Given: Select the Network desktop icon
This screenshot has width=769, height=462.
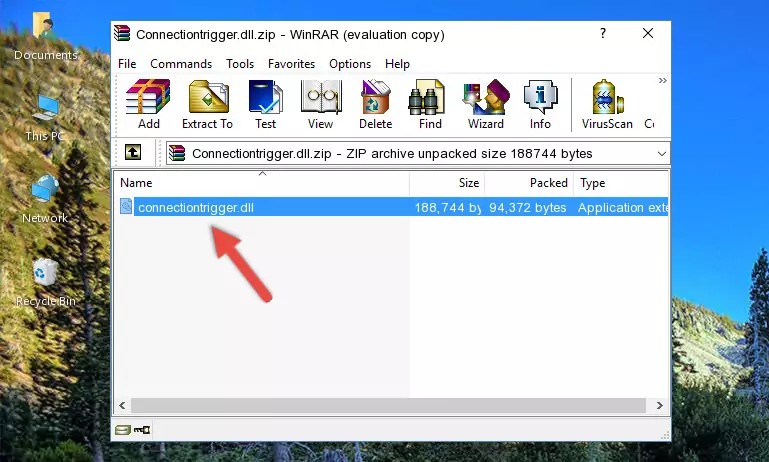Looking at the screenshot, I should pos(45,199).
